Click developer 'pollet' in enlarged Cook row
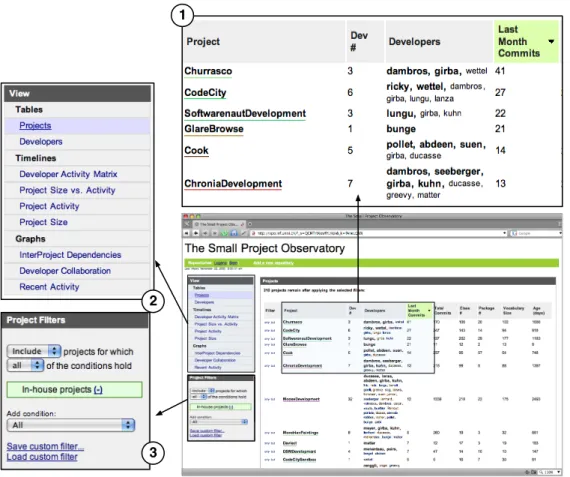 (x=400, y=144)
